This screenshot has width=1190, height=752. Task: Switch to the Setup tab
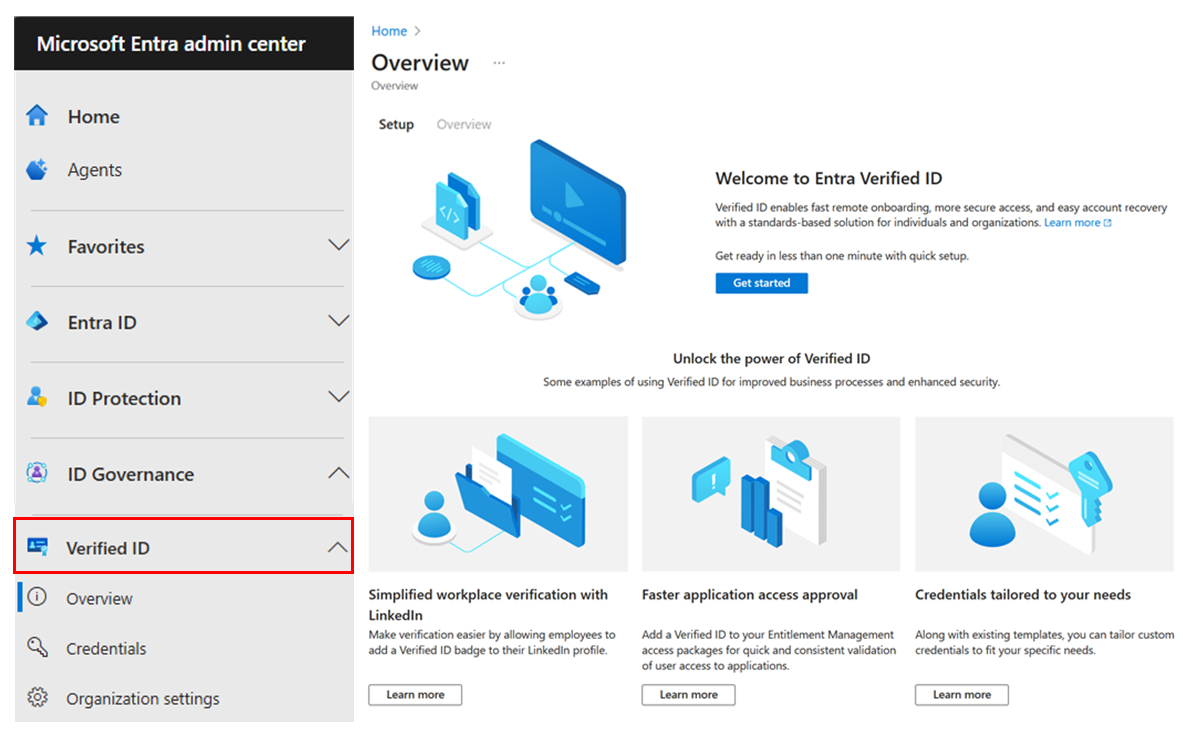396,124
